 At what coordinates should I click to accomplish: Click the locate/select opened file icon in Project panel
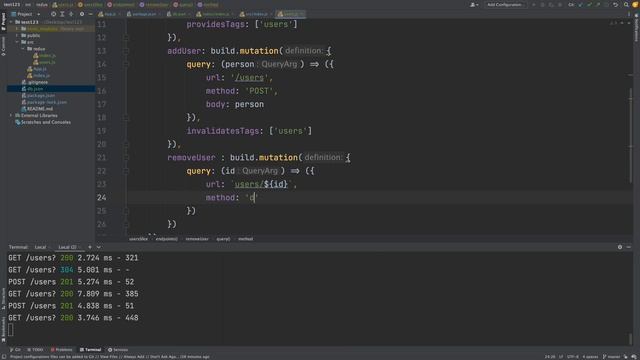click(53, 14)
